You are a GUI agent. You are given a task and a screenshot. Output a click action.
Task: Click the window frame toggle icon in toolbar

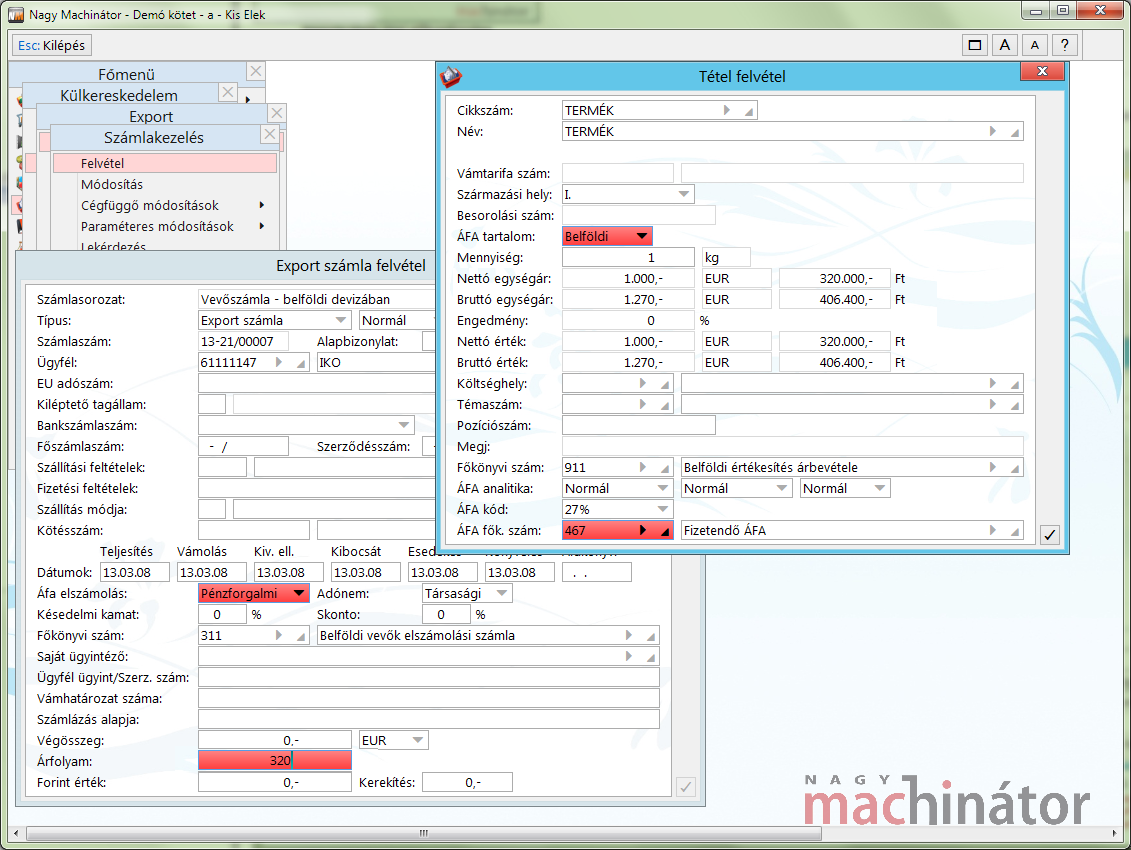click(x=974, y=45)
